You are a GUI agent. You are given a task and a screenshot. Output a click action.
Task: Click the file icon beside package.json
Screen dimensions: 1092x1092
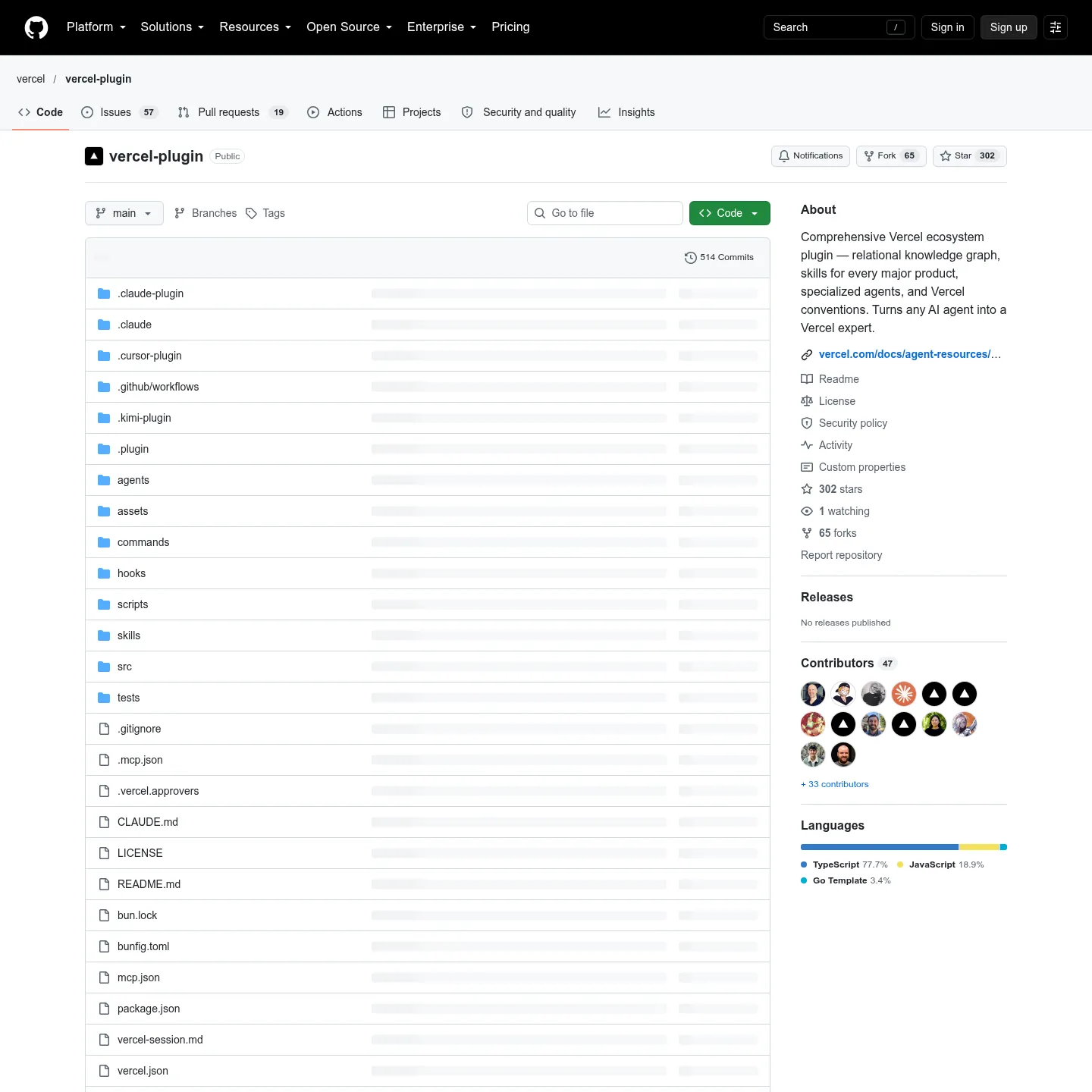(x=104, y=1009)
